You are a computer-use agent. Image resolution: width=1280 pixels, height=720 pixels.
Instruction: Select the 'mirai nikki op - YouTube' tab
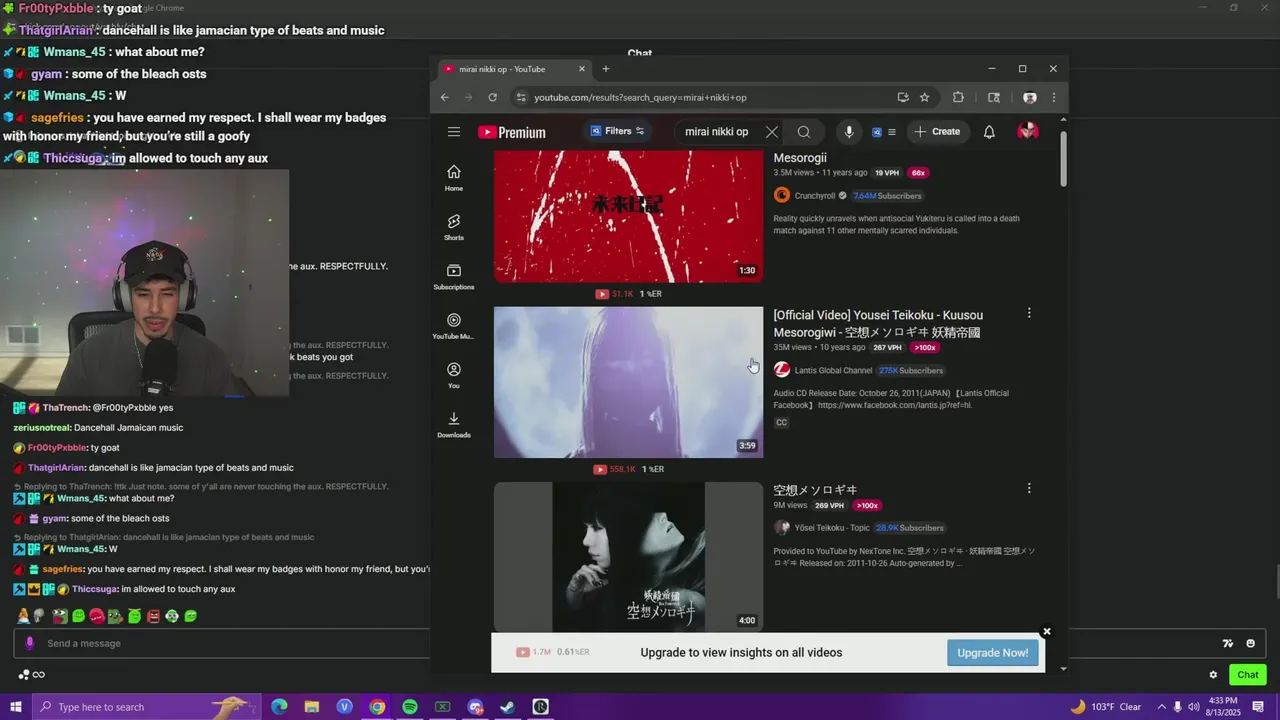514,69
